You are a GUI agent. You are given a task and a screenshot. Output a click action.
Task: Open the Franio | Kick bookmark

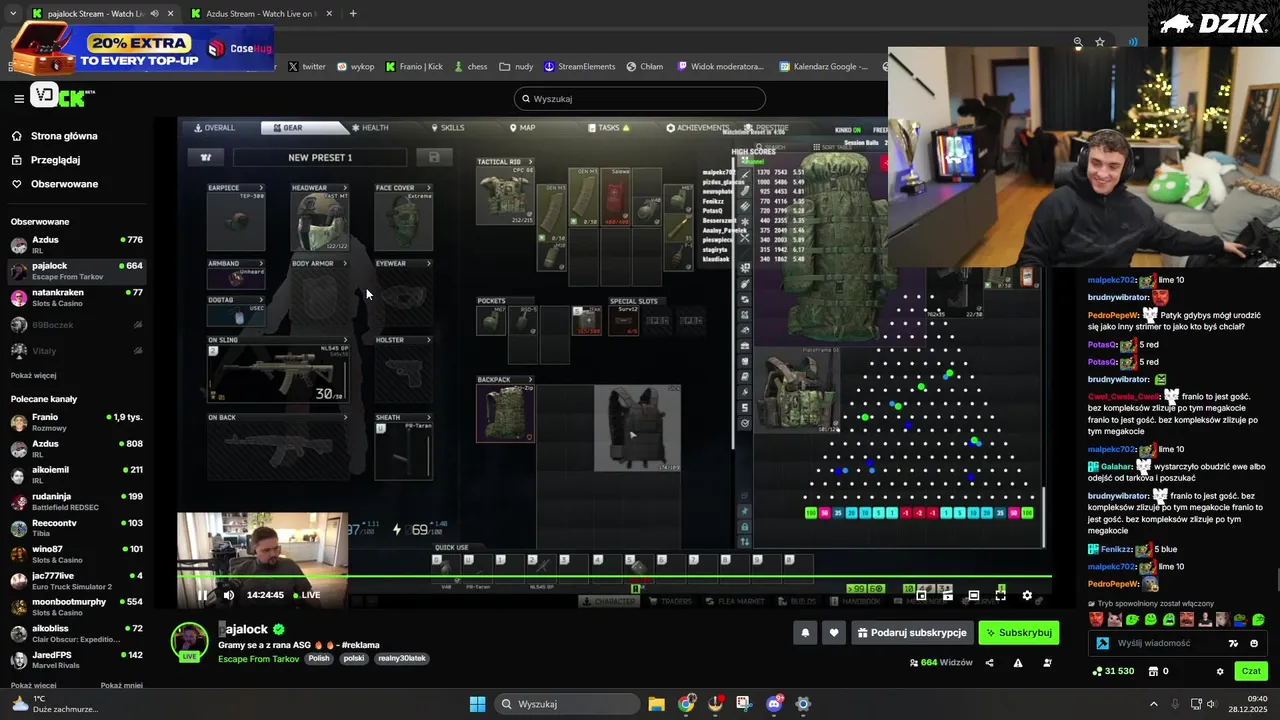pos(414,67)
